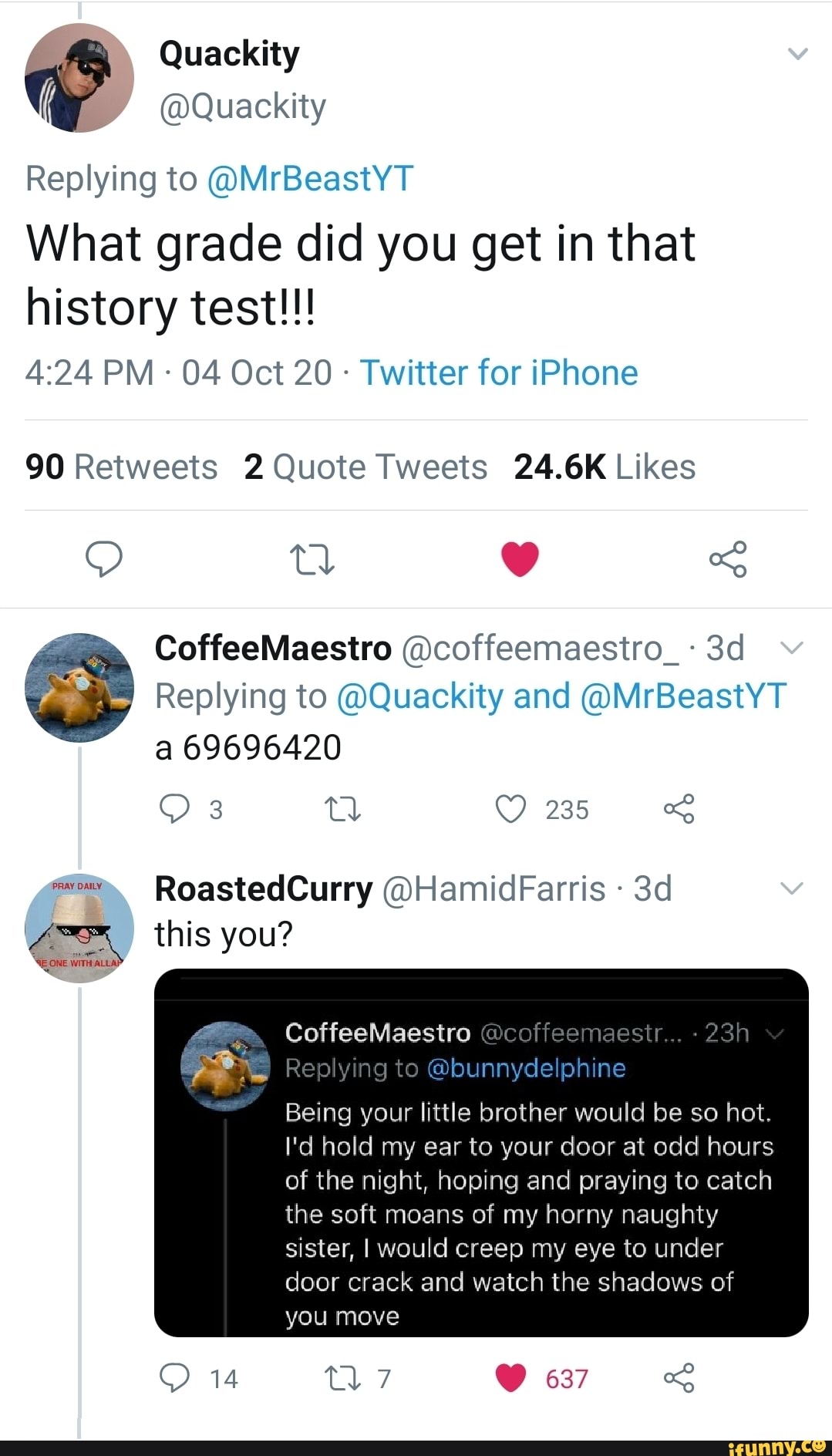The width and height of the screenshot is (832, 1456).
Task: Tap the Twitter for iPhone link
Action: 499,373
